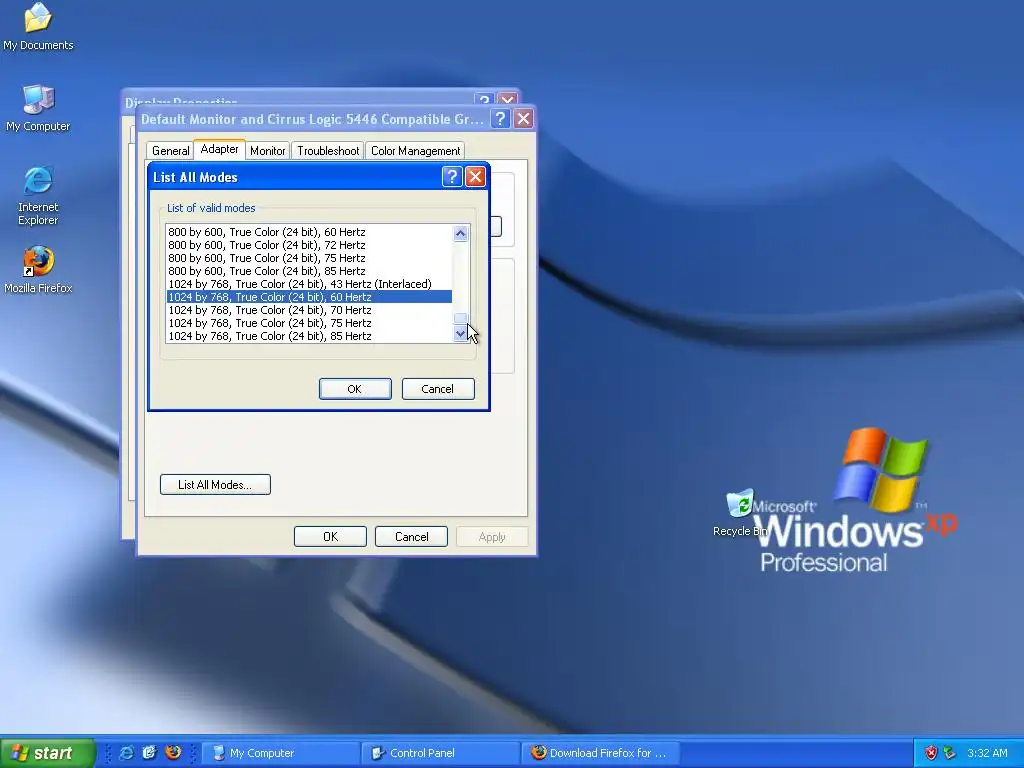
Task: Switch to the General tab
Action: (170, 151)
